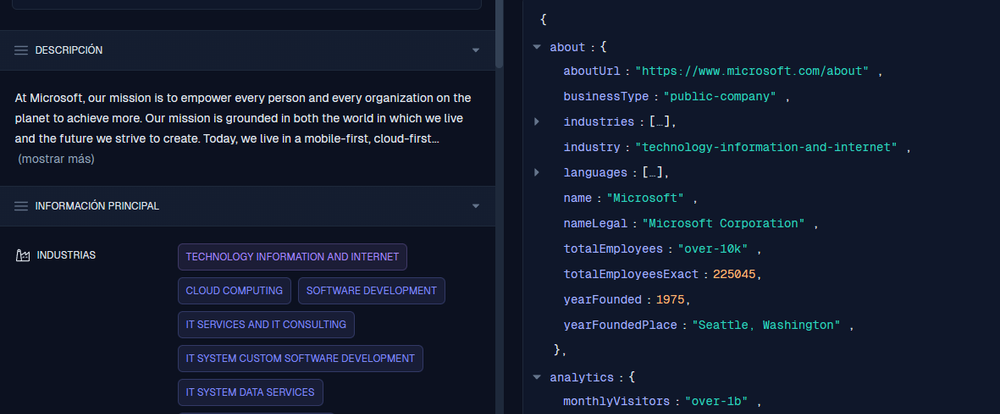Screen dimensions: 1000x414
Task: Click the totalEmployees value "over-10k"
Action: [x=712, y=249]
